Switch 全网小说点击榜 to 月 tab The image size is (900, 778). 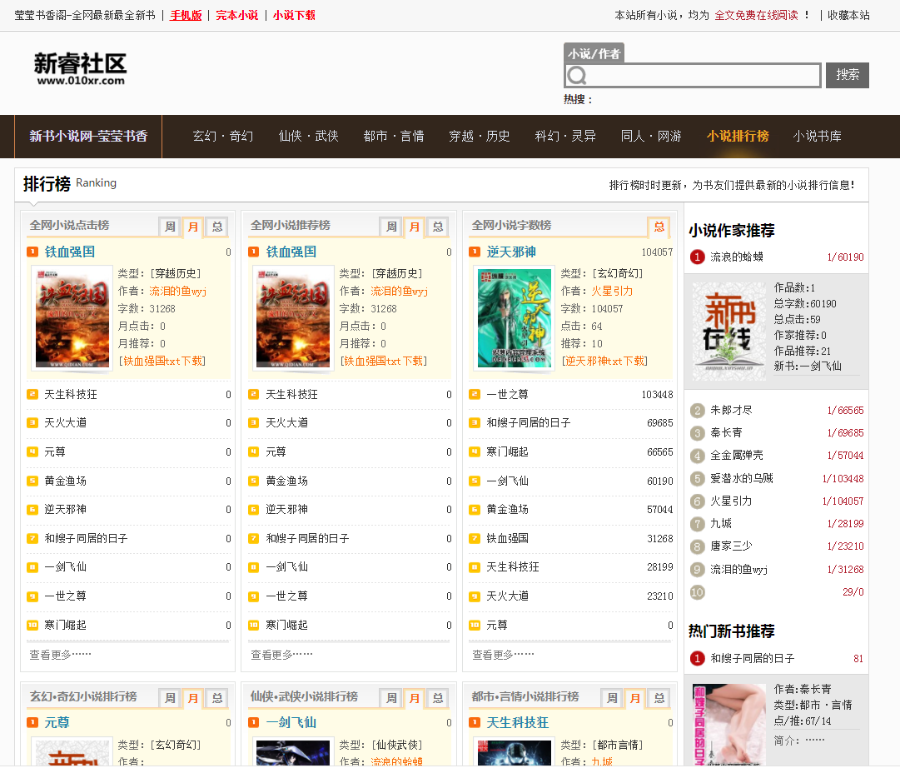pyautogui.click(x=193, y=227)
